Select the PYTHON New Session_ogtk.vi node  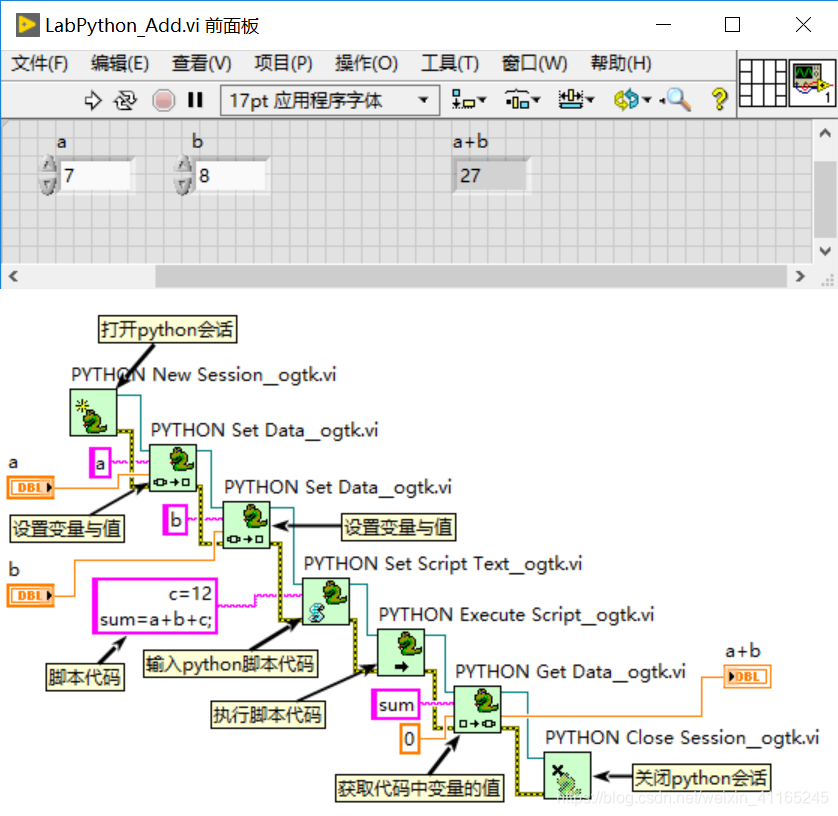[92, 414]
